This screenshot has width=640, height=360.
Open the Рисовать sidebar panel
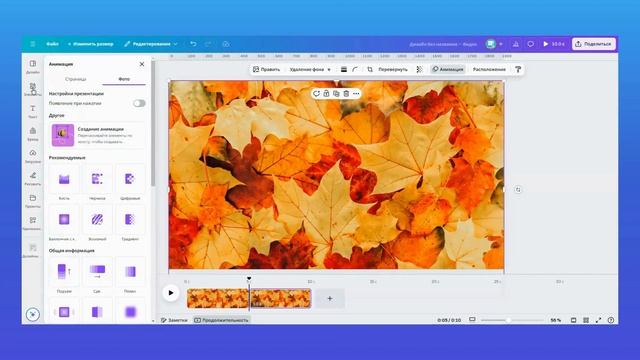point(33,178)
